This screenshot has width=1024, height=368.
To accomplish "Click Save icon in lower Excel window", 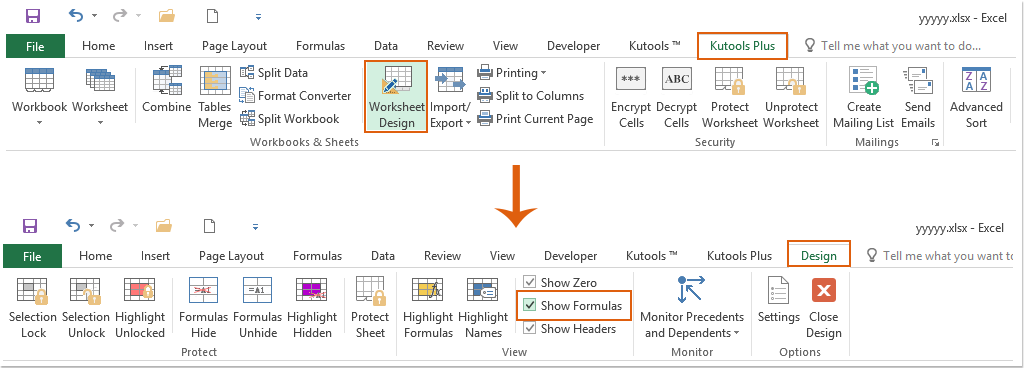I will [30, 226].
